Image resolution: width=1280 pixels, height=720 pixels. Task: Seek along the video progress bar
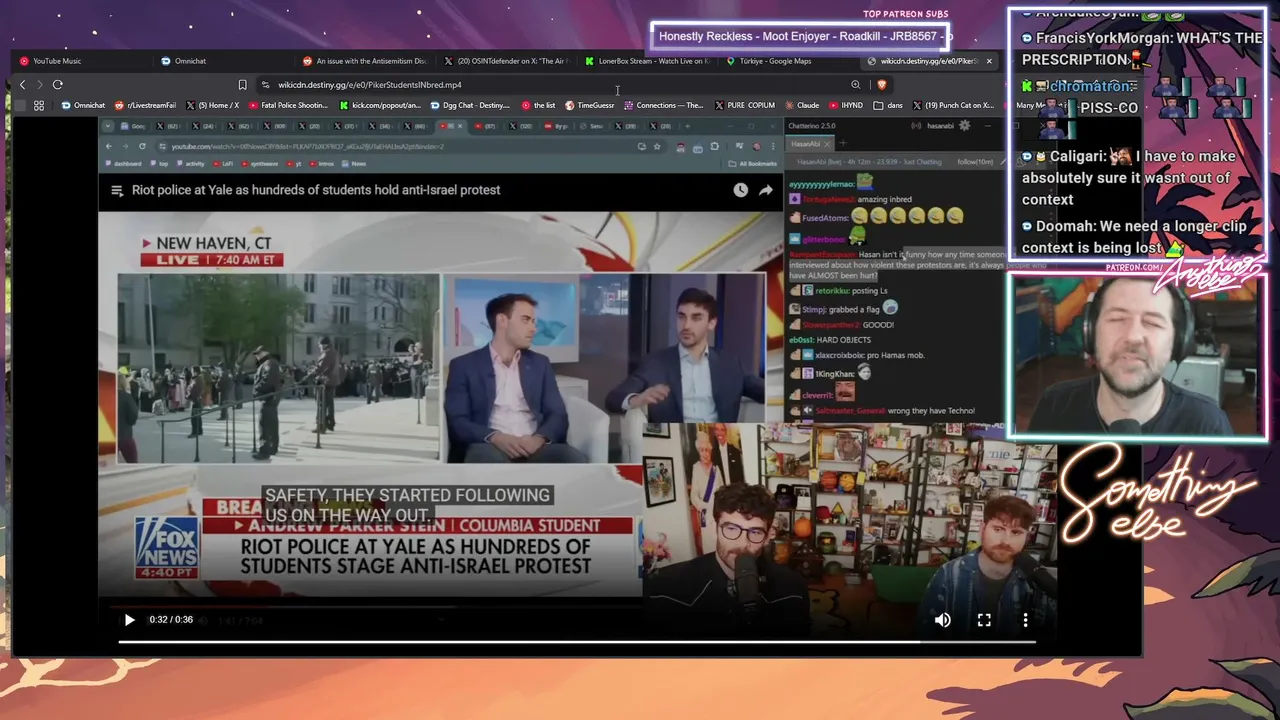tap(577, 642)
